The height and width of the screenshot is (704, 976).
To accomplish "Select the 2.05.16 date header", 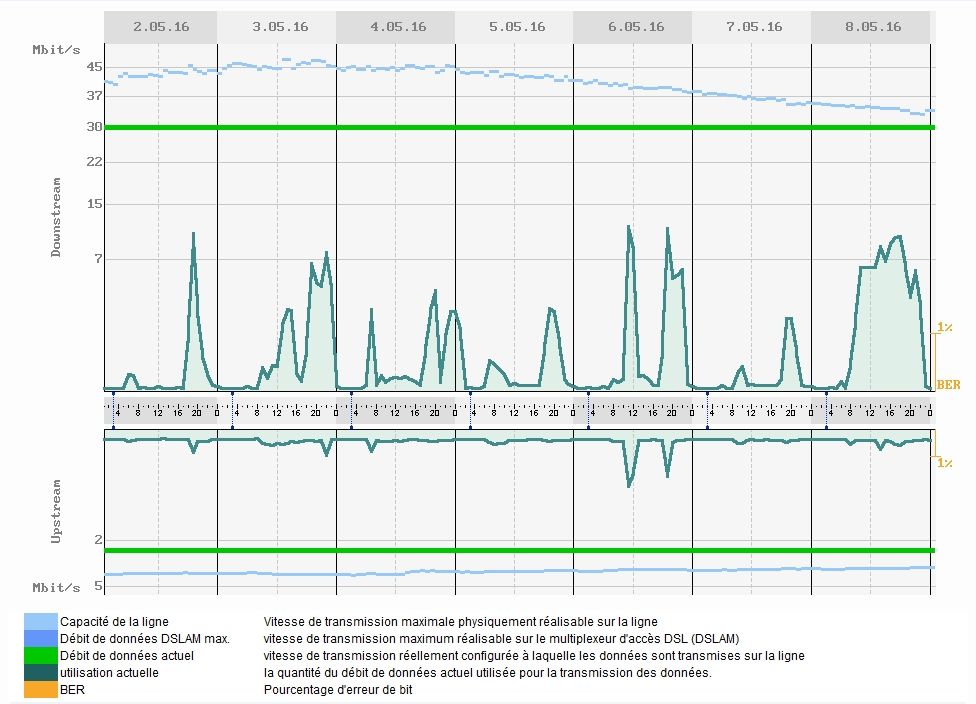I will [x=161, y=27].
